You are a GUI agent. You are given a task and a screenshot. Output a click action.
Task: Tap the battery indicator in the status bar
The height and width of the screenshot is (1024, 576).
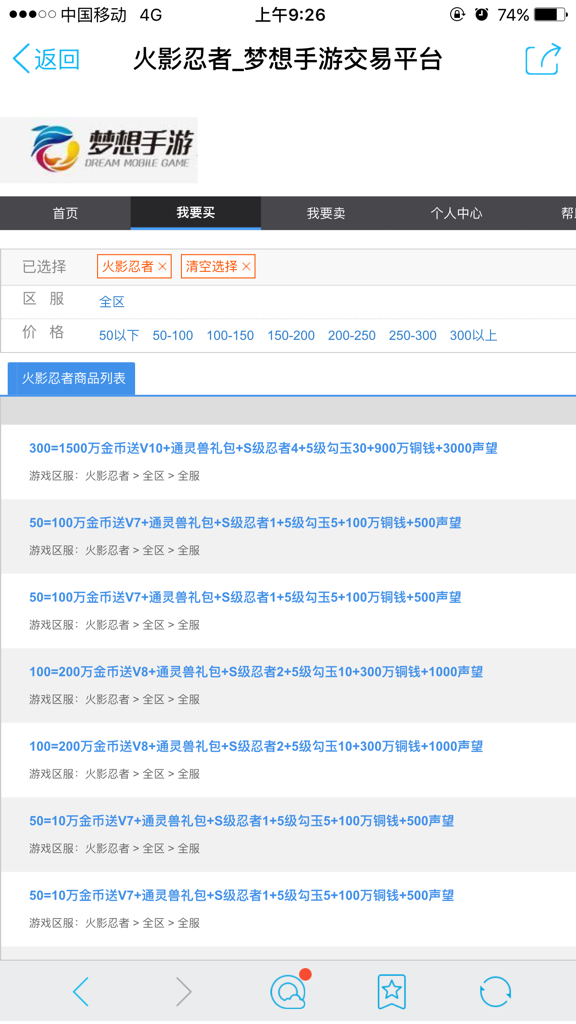[x=551, y=14]
